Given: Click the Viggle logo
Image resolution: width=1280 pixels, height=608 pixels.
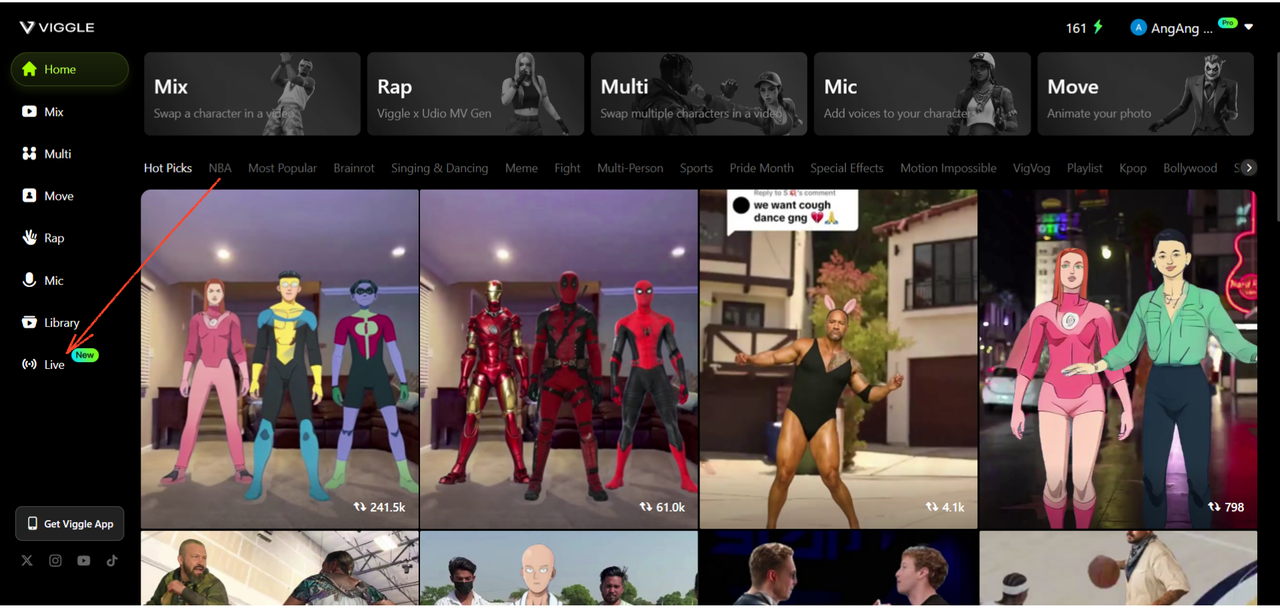Looking at the screenshot, I should (57, 28).
